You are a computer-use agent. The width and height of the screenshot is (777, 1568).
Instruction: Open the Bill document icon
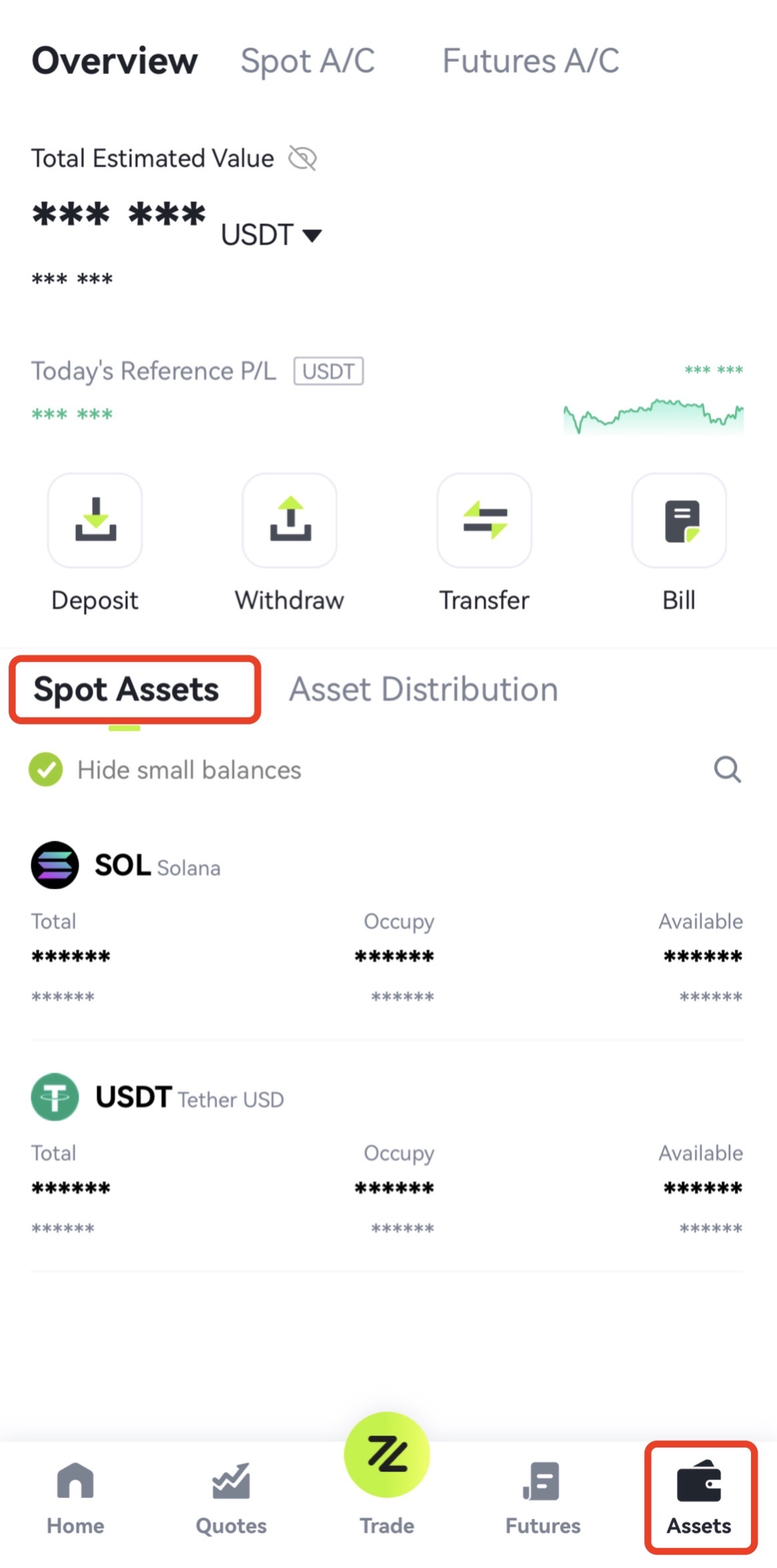coord(679,521)
